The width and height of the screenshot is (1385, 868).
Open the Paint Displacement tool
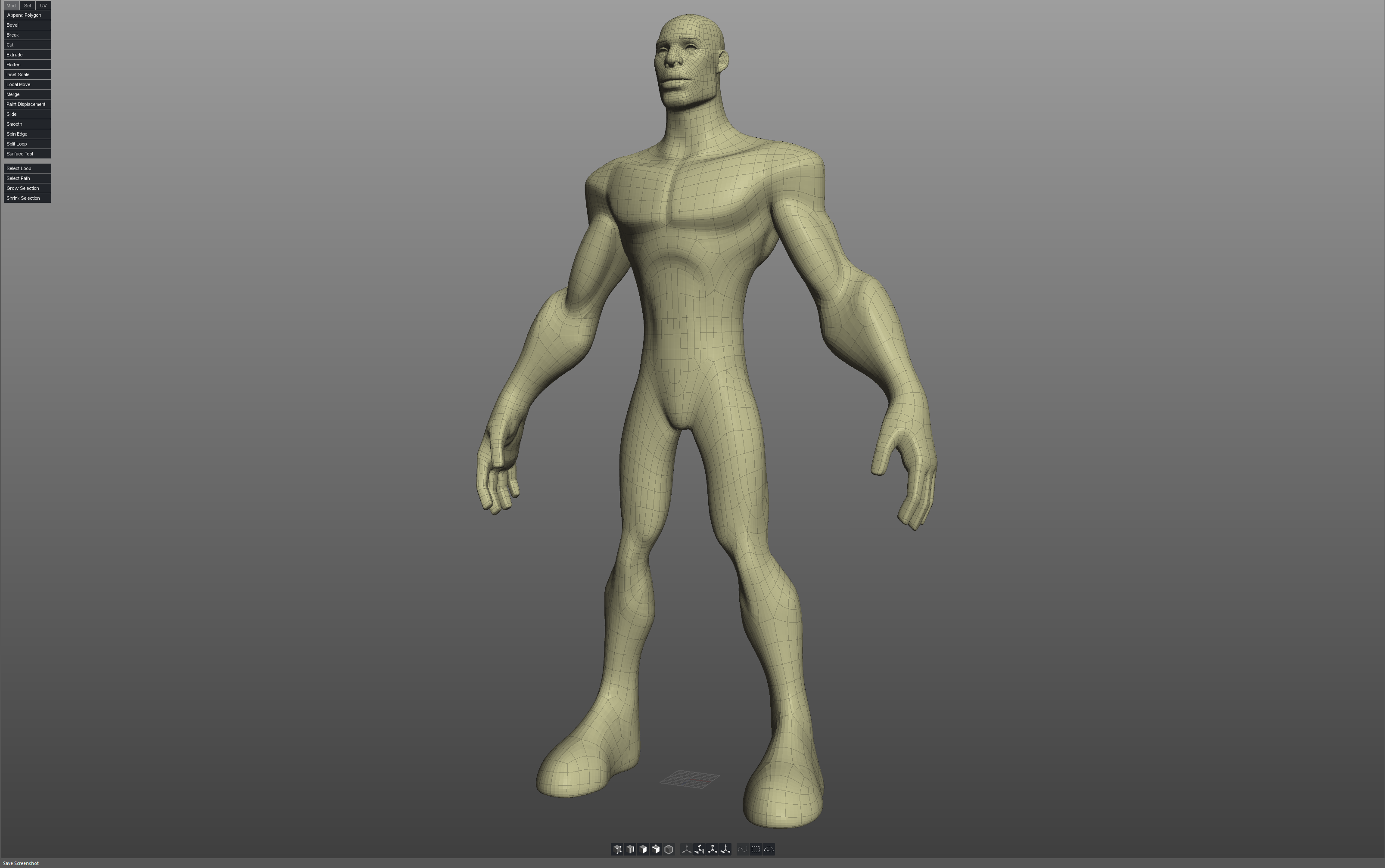[27, 104]
